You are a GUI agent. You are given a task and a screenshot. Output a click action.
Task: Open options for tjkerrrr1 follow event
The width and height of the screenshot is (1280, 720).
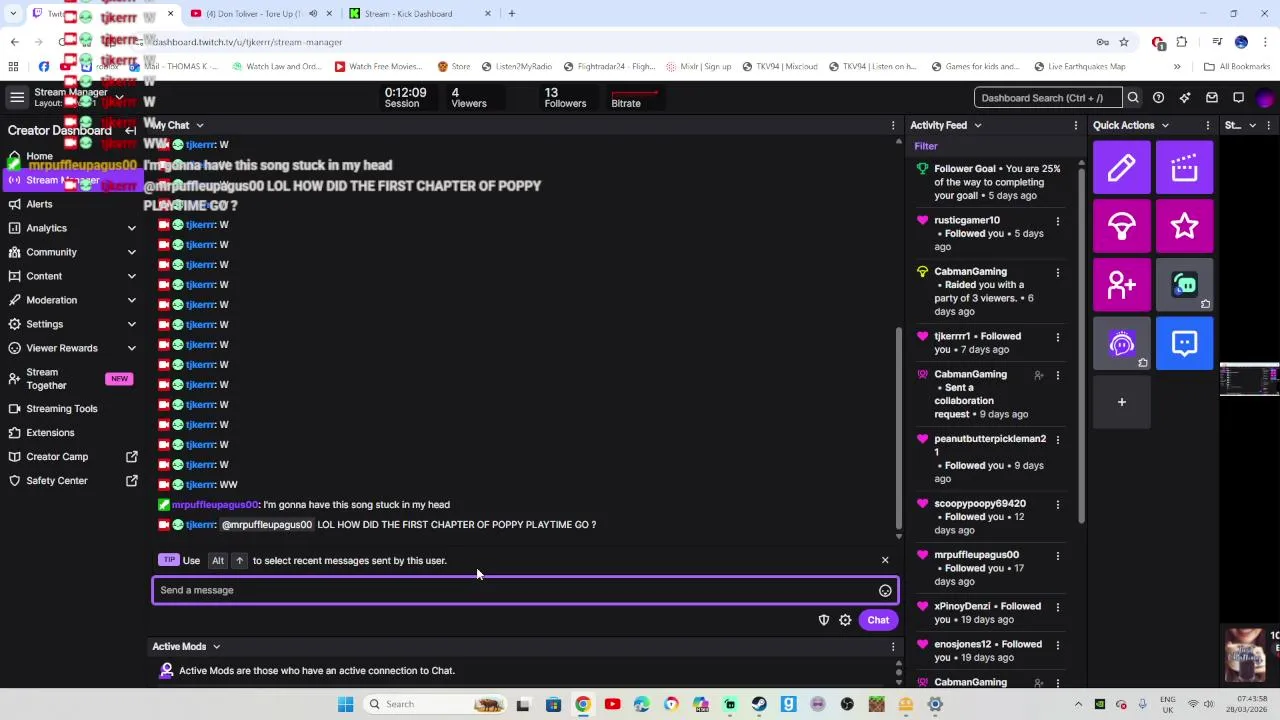tap(1058, 337)
